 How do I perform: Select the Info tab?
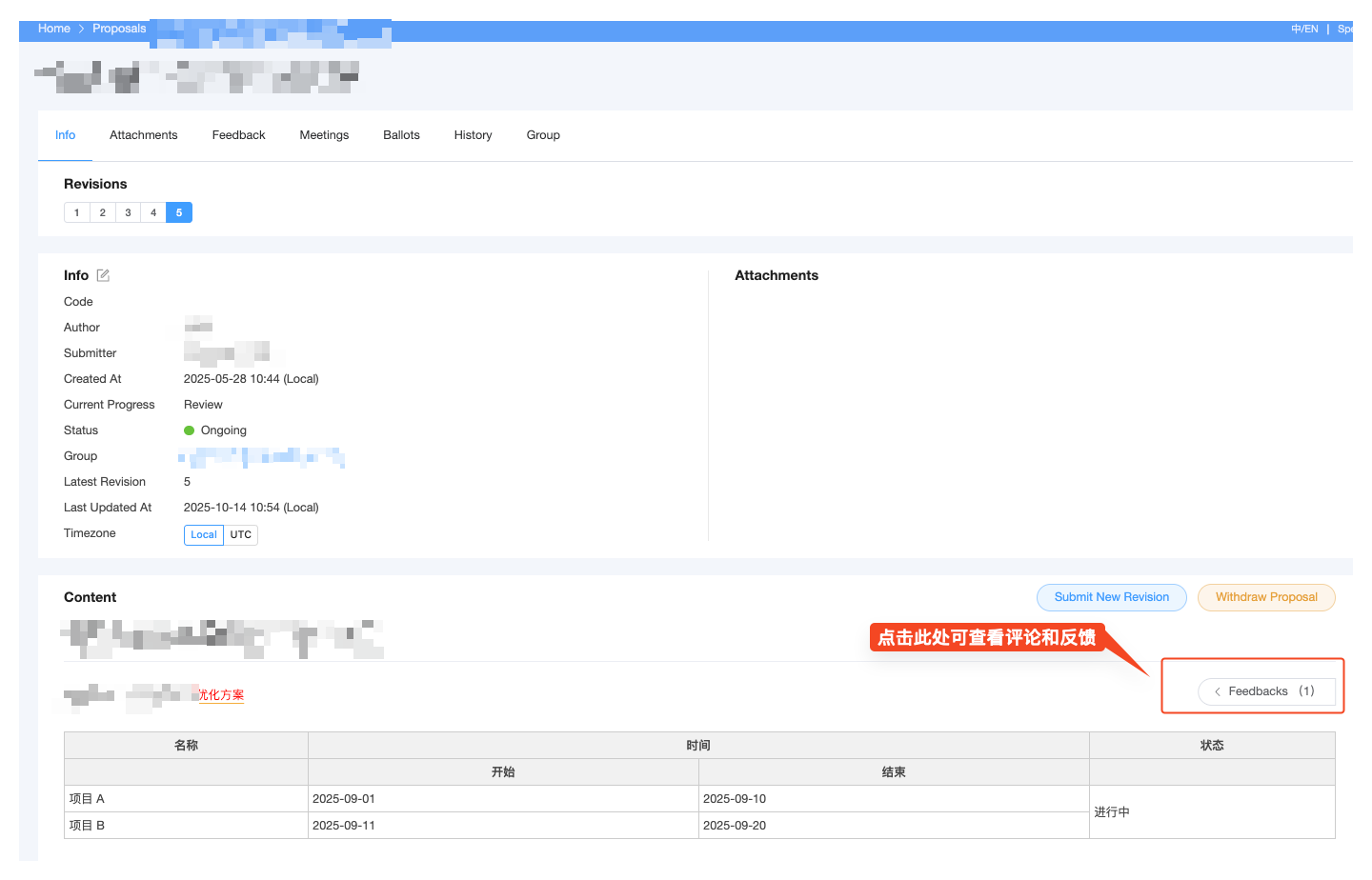tap(65, 135)
